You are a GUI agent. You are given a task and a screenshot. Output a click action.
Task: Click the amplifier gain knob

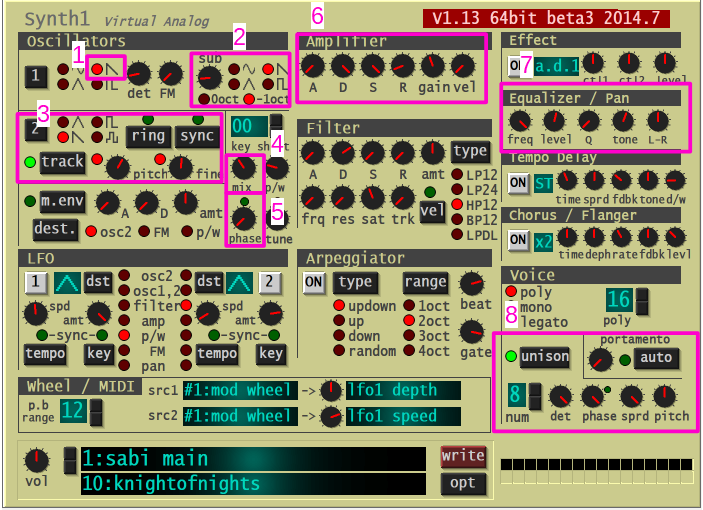(433, 66)
